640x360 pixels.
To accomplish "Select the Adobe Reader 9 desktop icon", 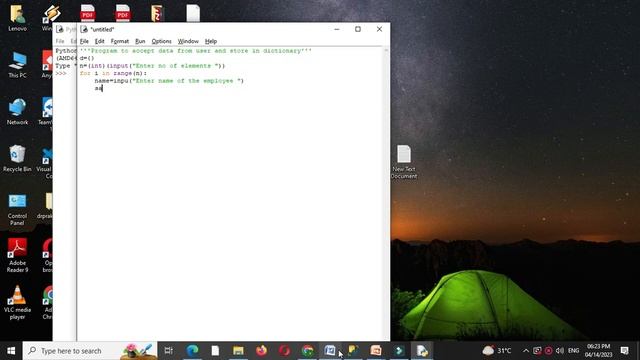I will (x=18, y=256).
